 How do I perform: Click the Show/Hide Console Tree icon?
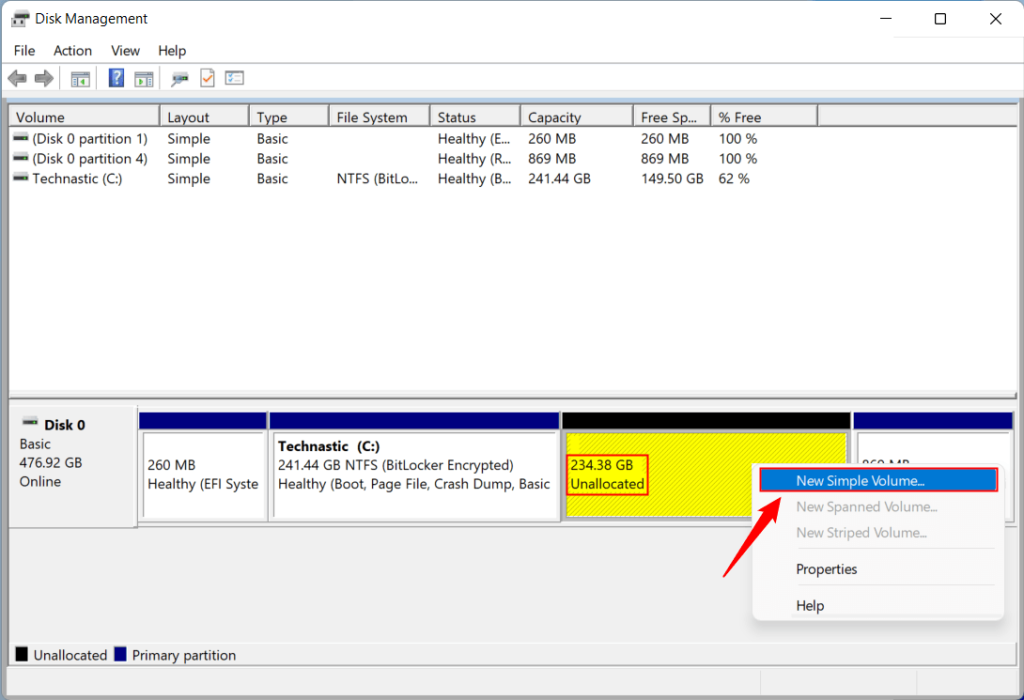80,79
